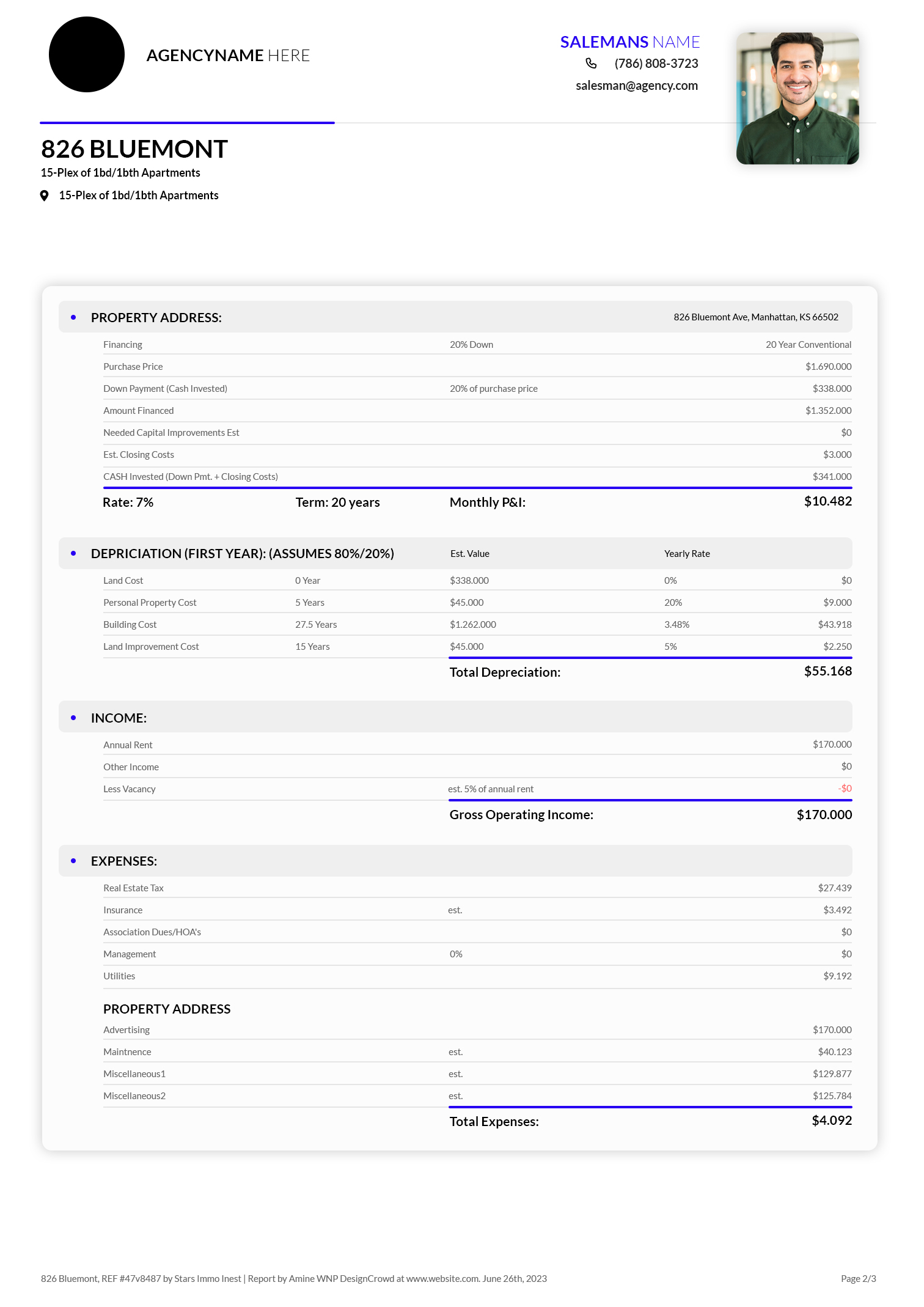924x1307 pixels.
Task: Click the AGENCYNAME HERE text
Action: click(228, 56)
